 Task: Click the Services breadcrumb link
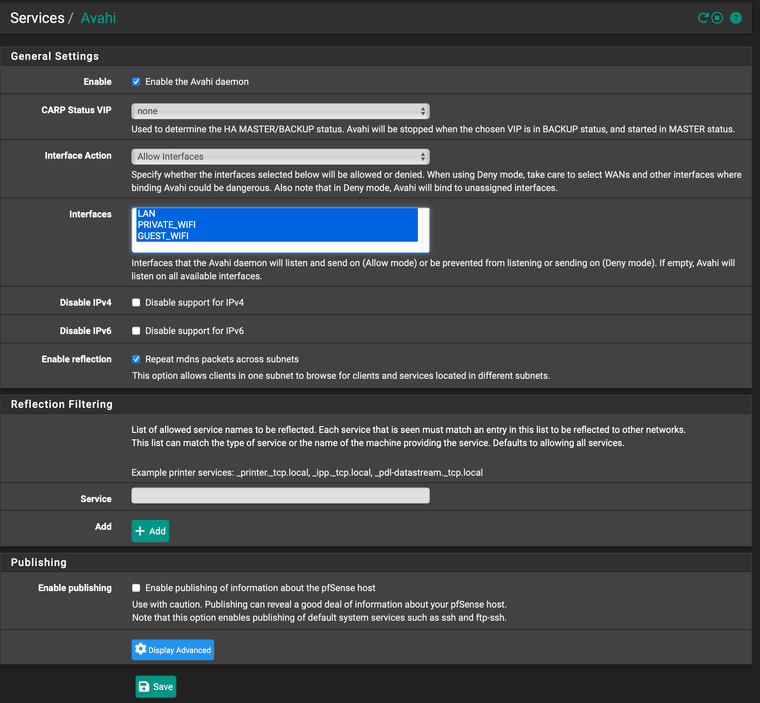37,18
